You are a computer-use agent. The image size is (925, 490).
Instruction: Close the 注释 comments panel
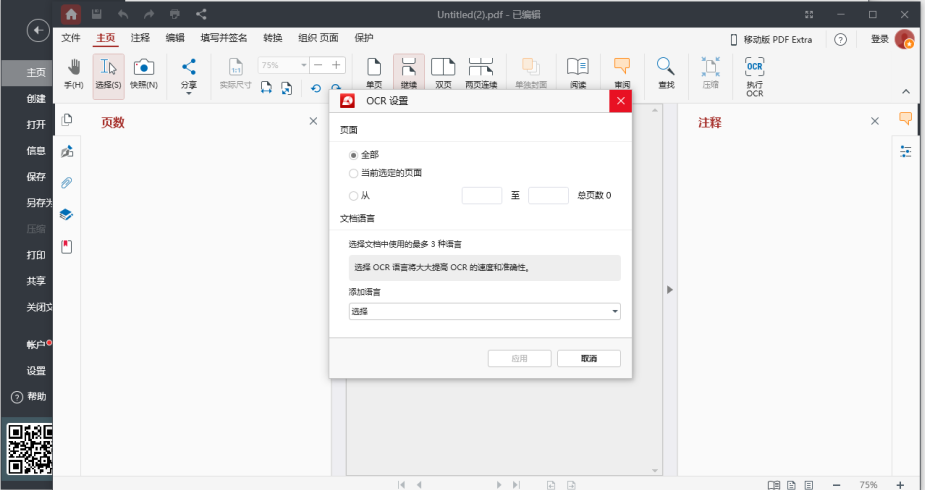point(875,121)
